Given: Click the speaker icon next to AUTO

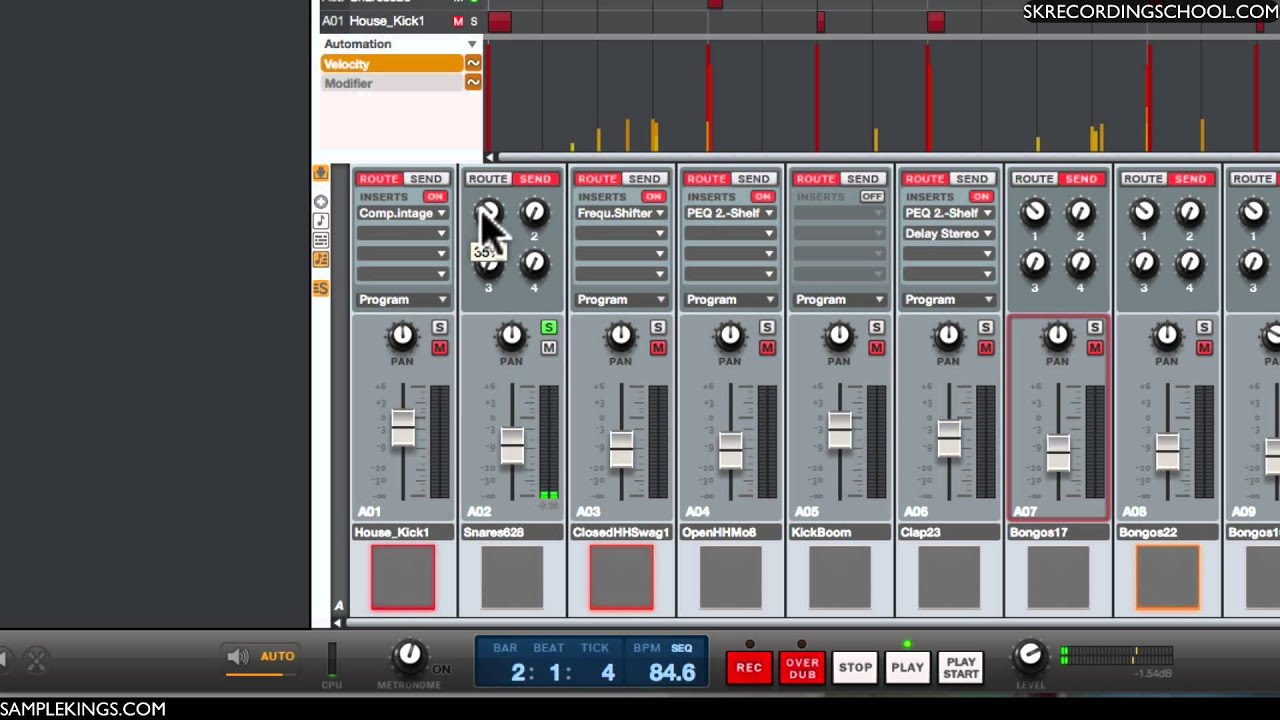Looking at the screenshot, I should 237,657.
